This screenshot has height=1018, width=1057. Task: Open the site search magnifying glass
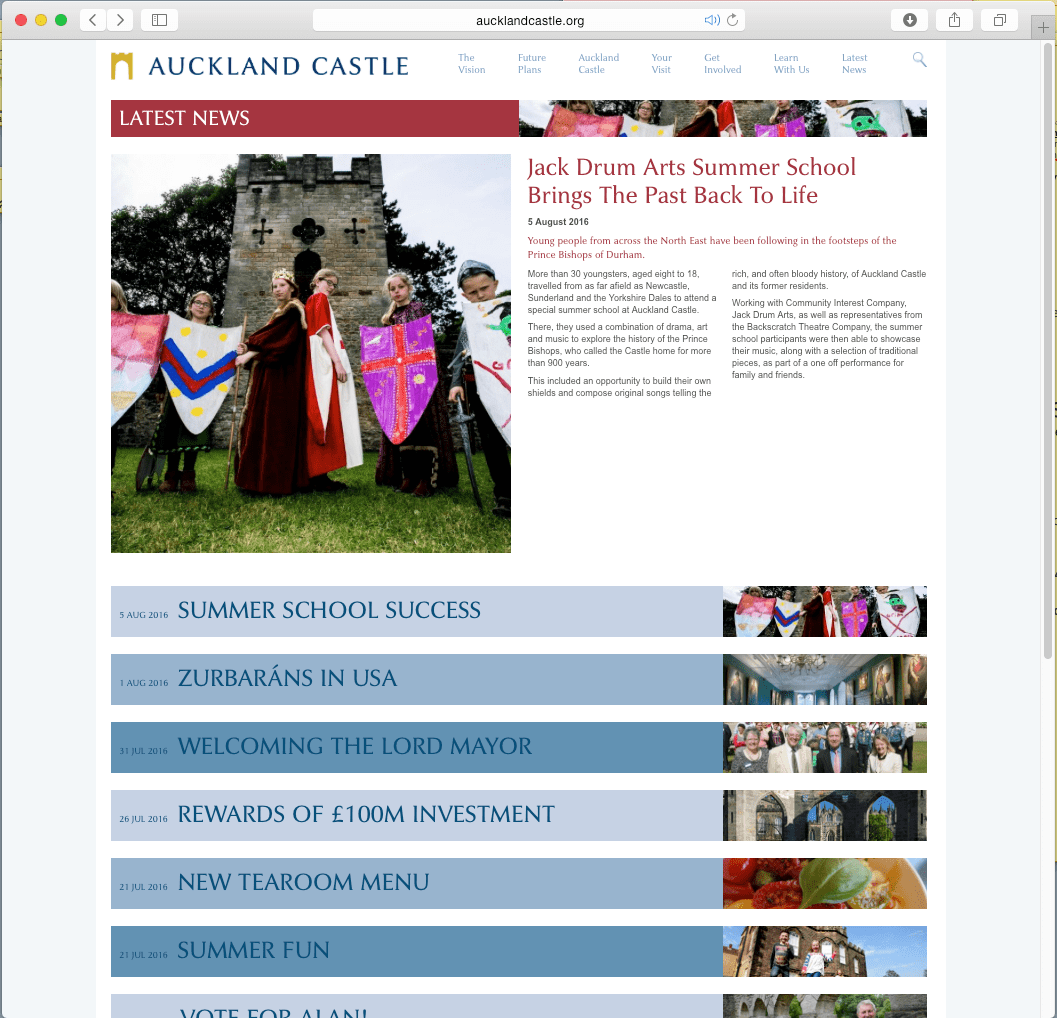pos(919,59)
